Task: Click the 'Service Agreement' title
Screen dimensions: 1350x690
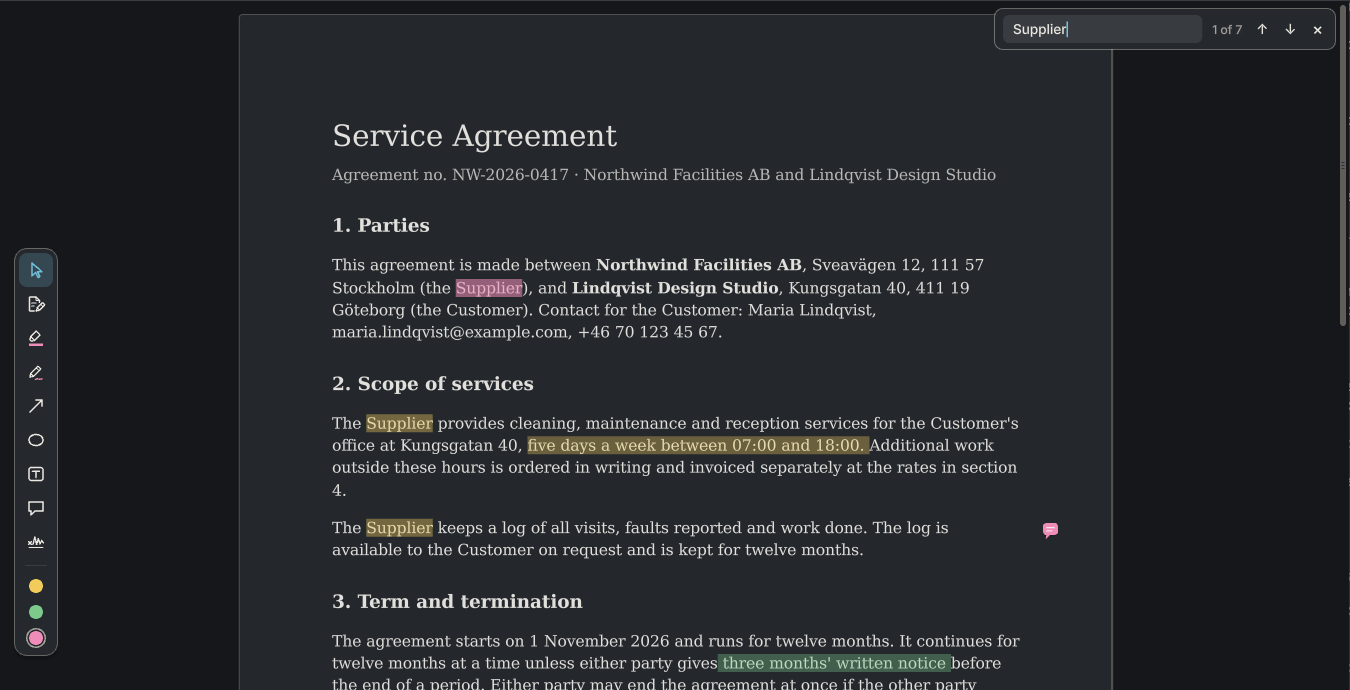Action: click(x=474, y=136)
